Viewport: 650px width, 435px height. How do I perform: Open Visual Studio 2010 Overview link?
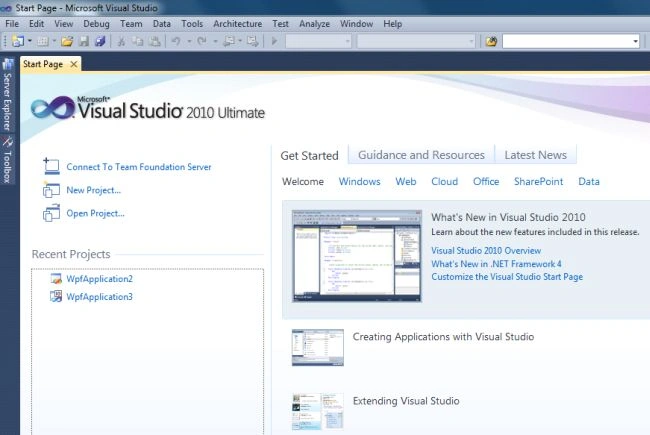(x=486, y=250)
